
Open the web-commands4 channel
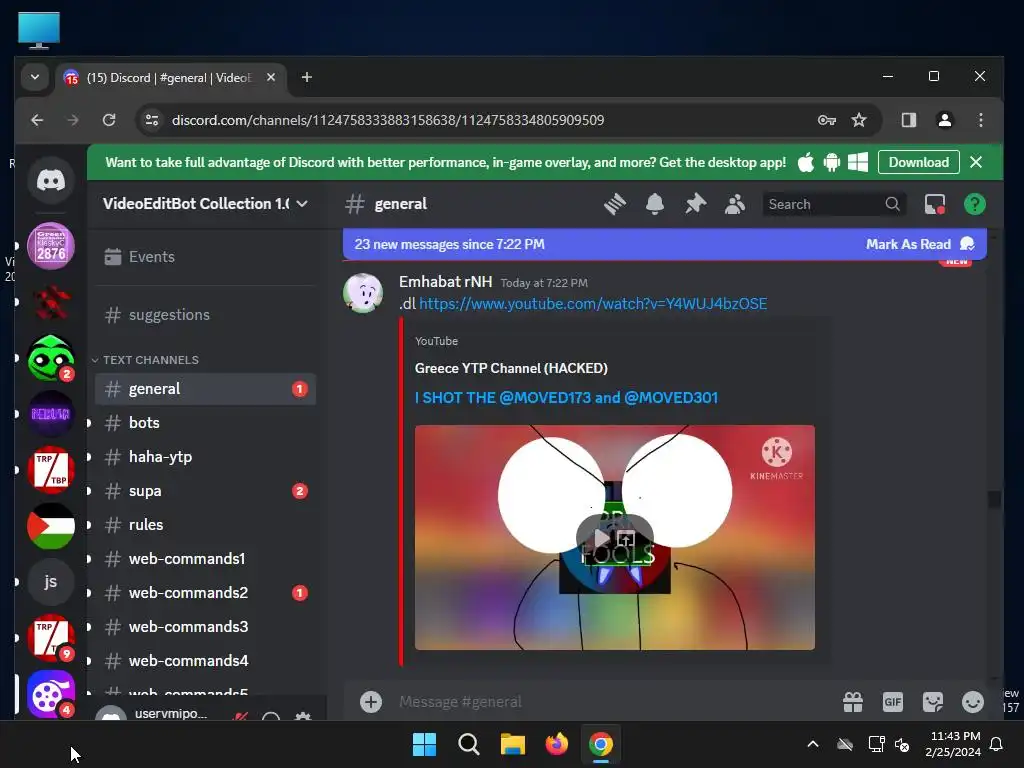tap(206, 661)
